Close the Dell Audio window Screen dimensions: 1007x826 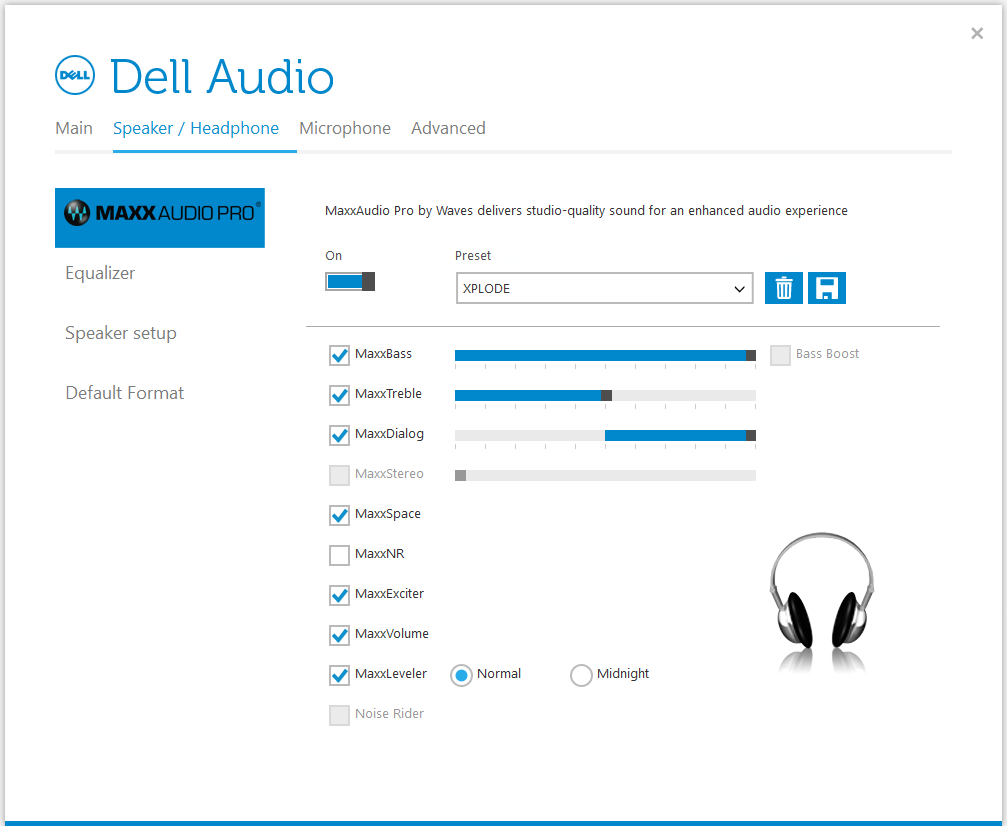click(x=977, y=33)
